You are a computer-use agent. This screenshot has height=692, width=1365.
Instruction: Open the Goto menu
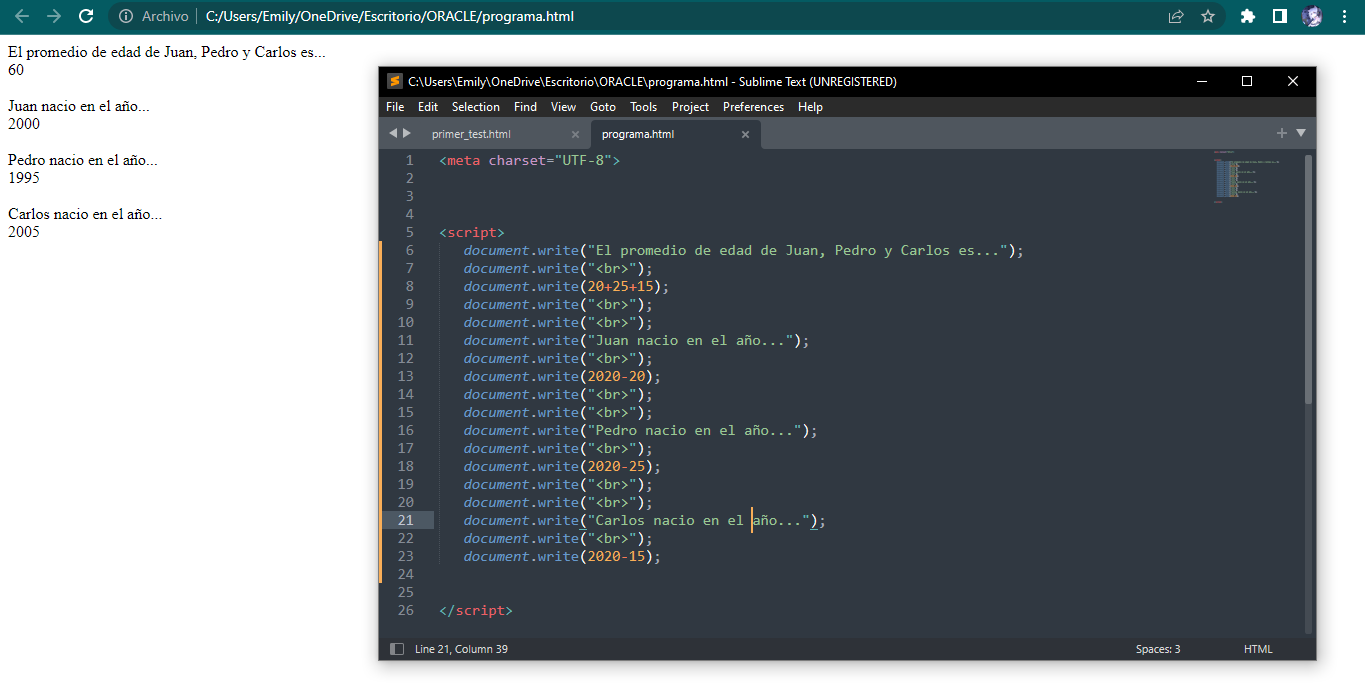tap(603, 107)
